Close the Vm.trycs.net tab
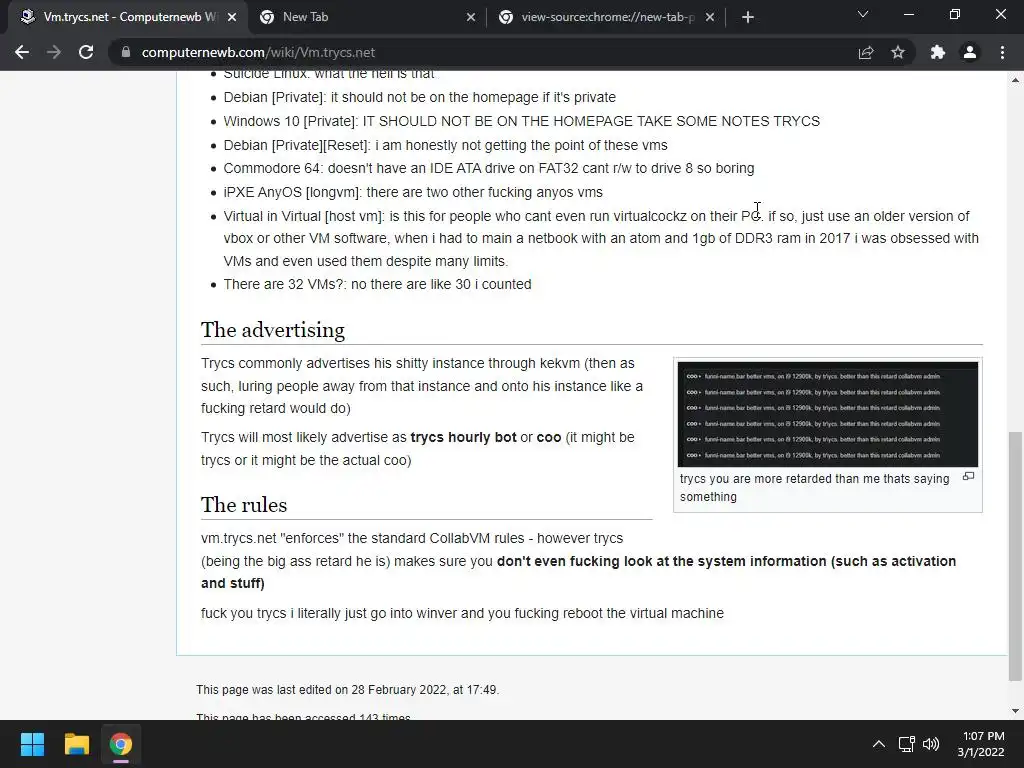Viewport: 1024px width, 768px height. coord(232,18)
